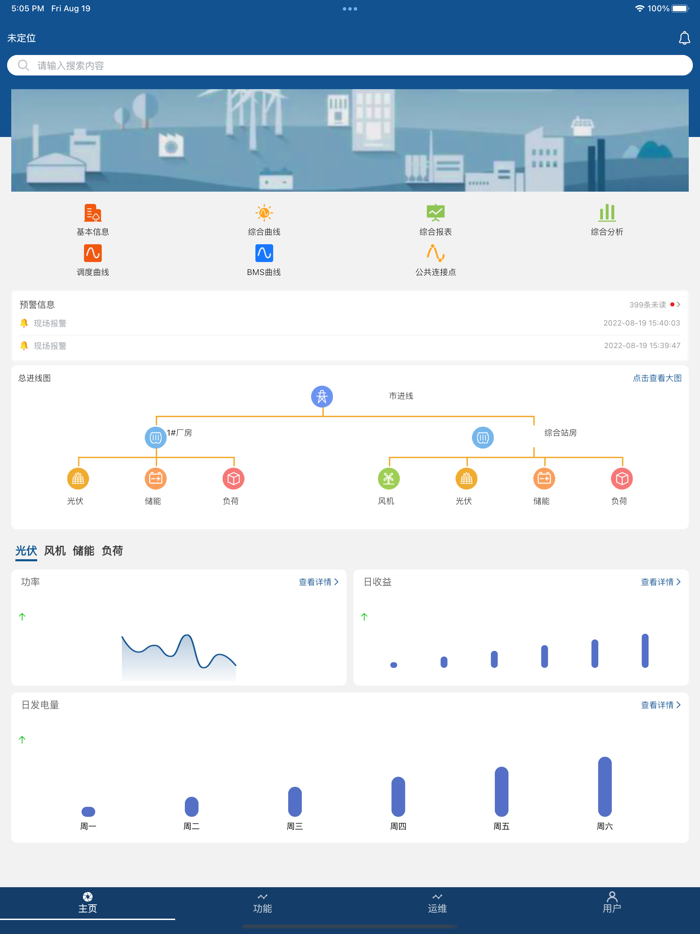The height and width of the screenshot is (934, 700).
Task: Click the 日收益 title
Action: tap(378, 582)
